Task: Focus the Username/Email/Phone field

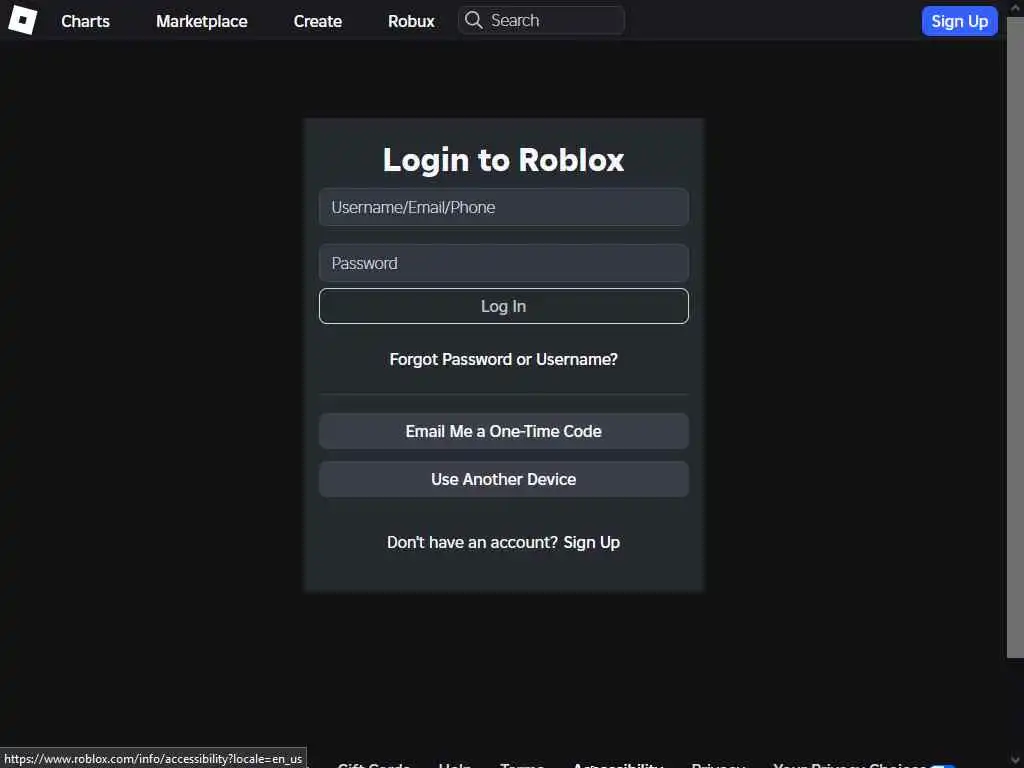Action: click(504, 207)
